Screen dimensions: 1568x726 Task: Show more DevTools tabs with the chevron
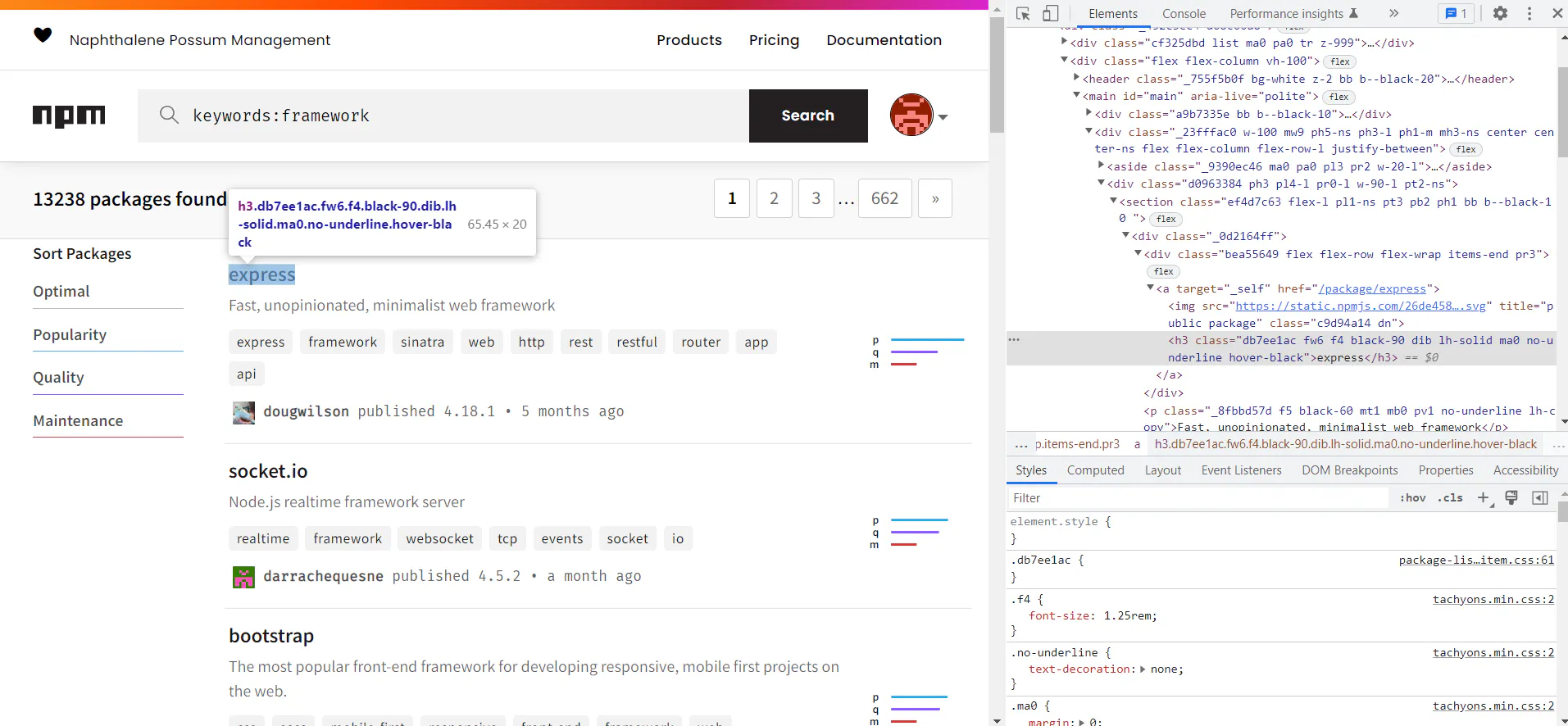click(x=1393, y=13)
